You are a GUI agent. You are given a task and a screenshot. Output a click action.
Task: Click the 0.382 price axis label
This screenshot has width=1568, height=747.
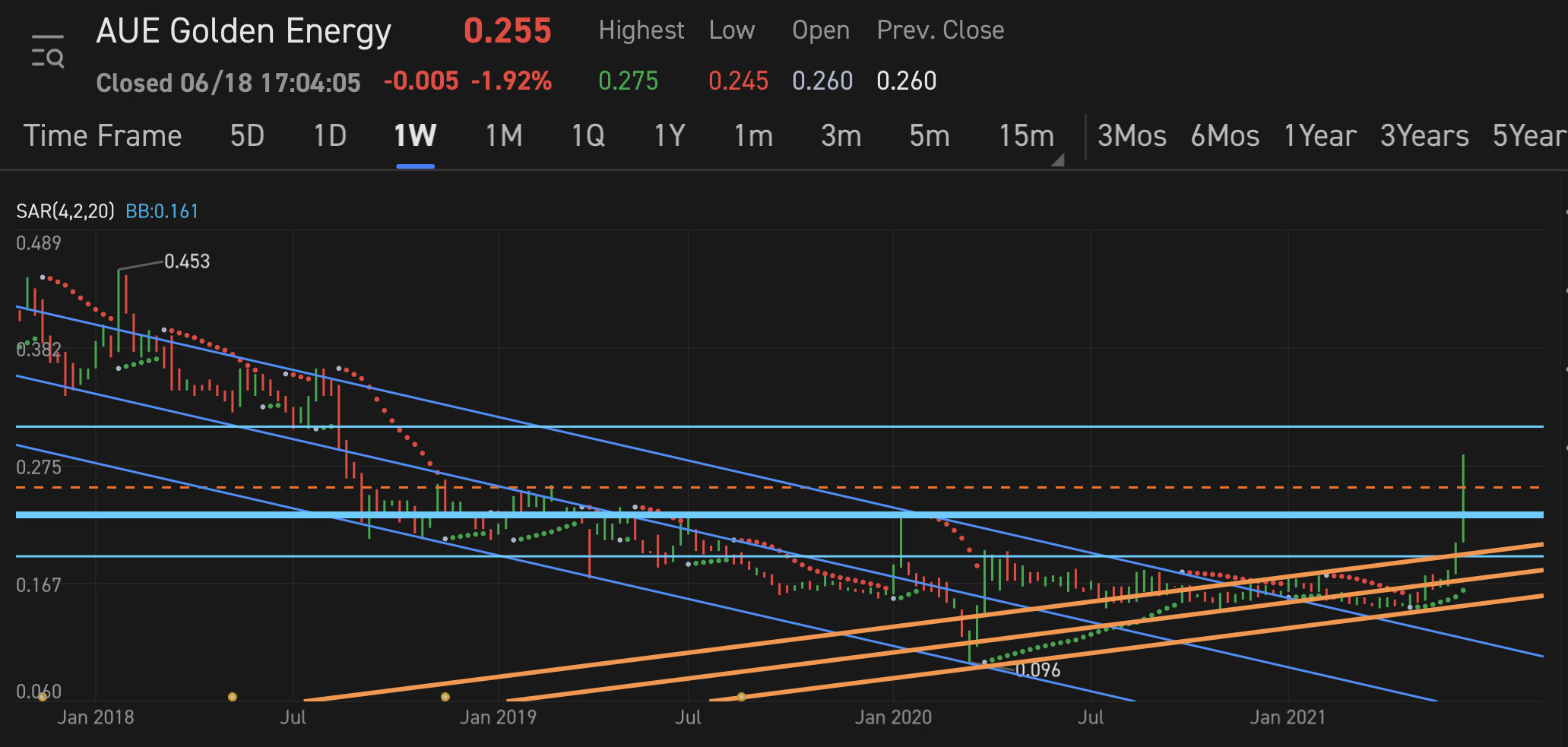[x=39, y=350]
